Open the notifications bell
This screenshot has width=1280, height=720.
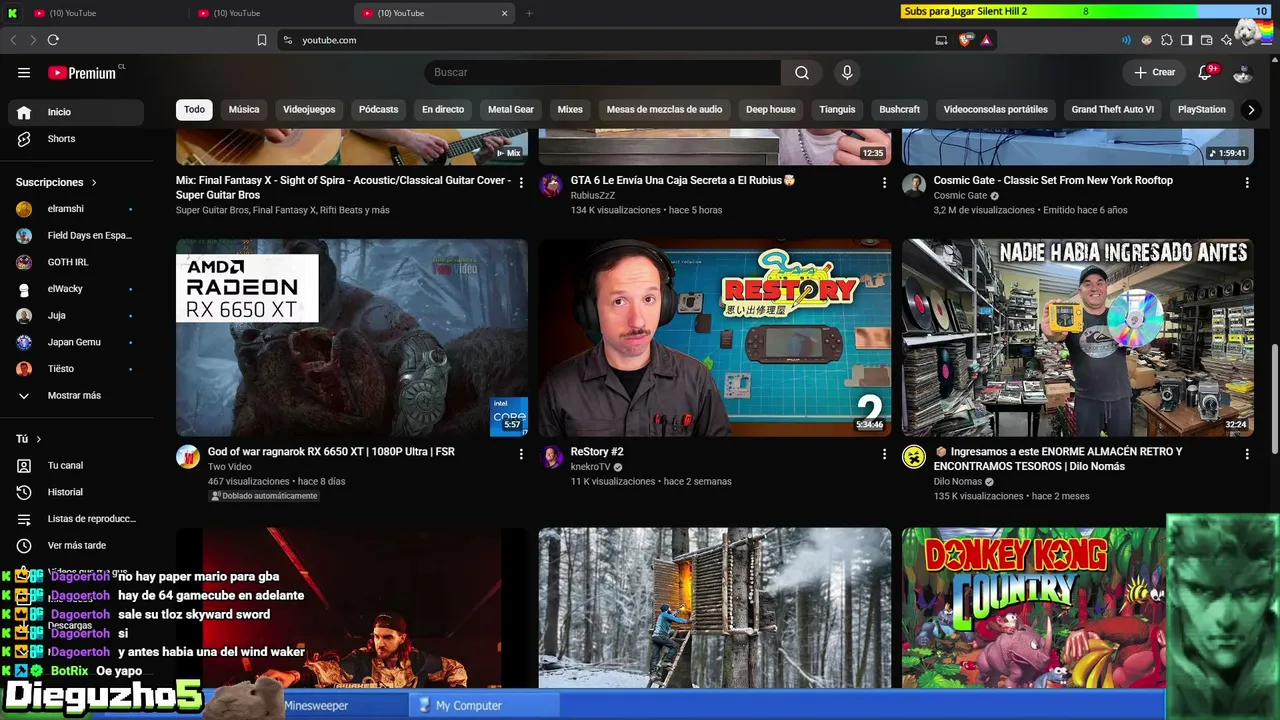(x=1206, y=73)
